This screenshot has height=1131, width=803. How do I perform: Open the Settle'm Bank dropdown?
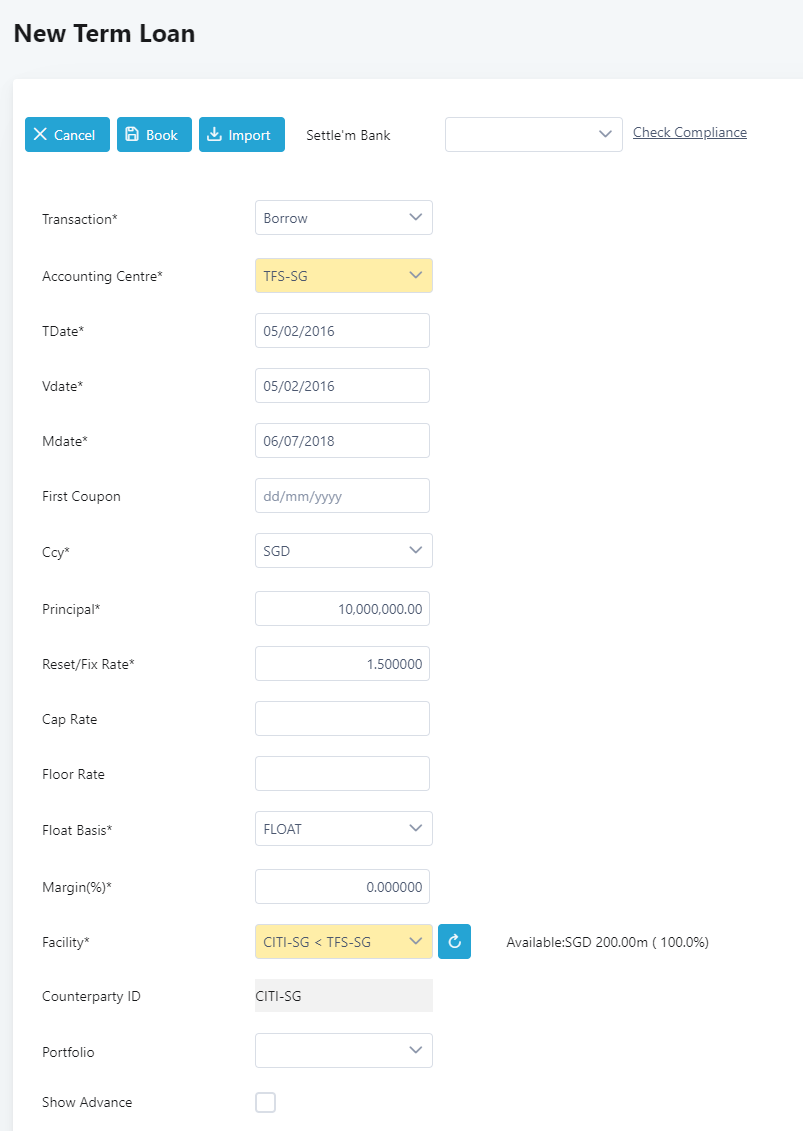[x=533, y=135]
